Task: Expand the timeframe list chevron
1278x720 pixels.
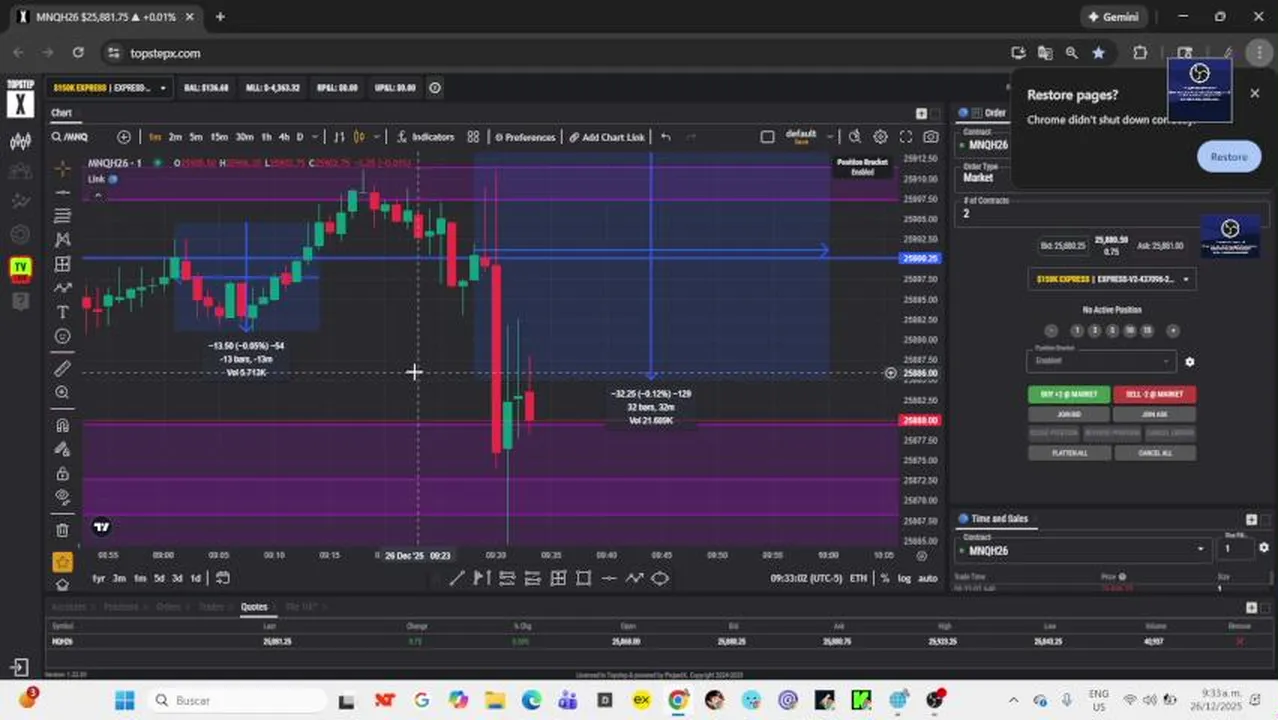Action: pyautogui.click(x=315, y=137)
